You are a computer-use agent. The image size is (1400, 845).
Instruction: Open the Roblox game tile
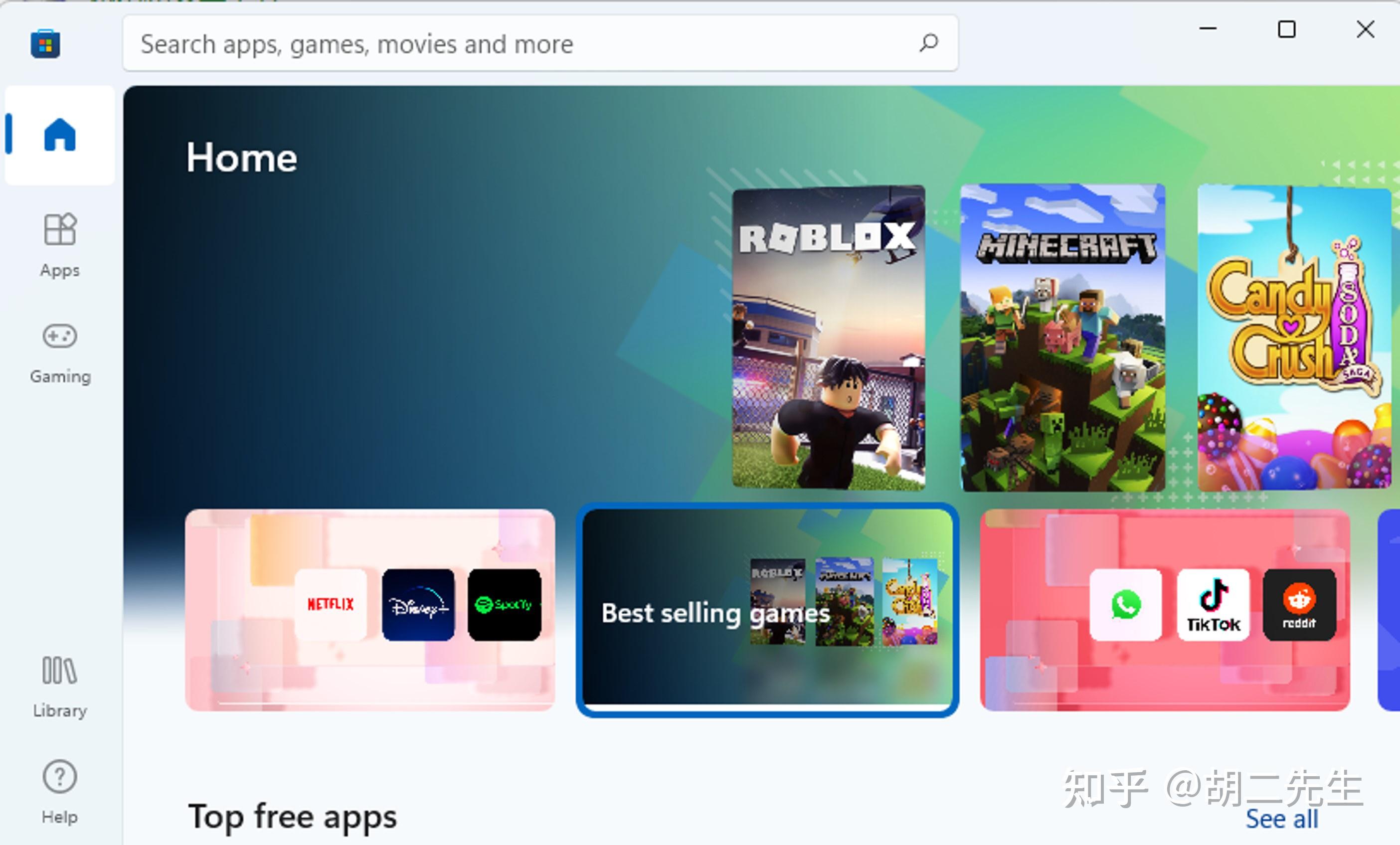tap(829, 335)
